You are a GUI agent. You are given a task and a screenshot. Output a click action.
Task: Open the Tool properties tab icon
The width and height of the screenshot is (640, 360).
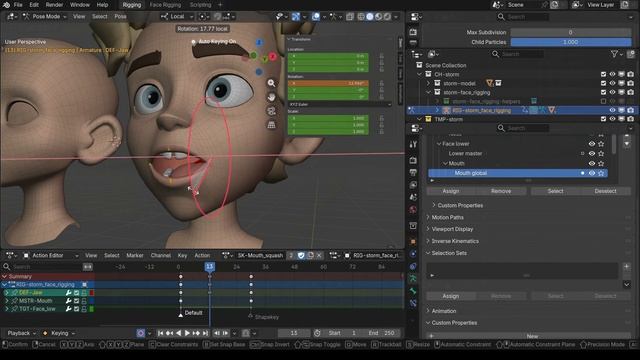[x=413, y=144]
